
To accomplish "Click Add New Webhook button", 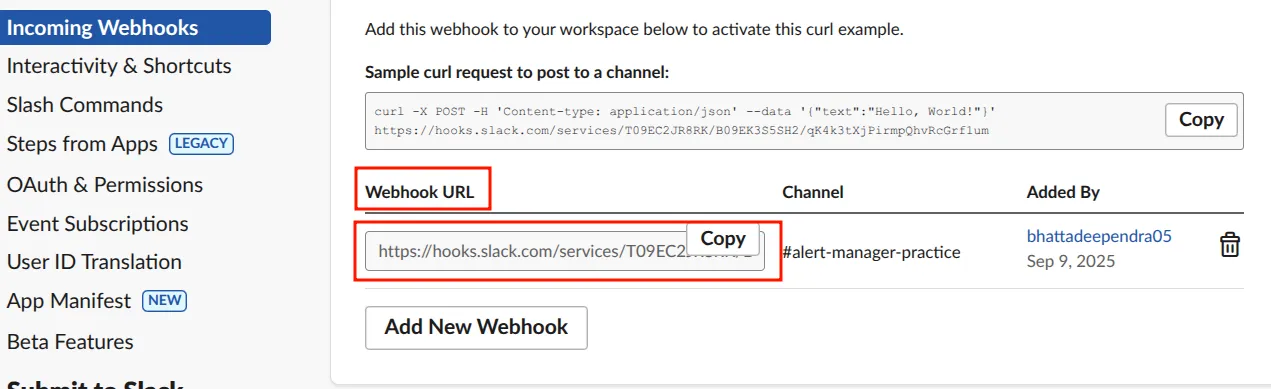I will pyautogui.click(x=476, y=327).
